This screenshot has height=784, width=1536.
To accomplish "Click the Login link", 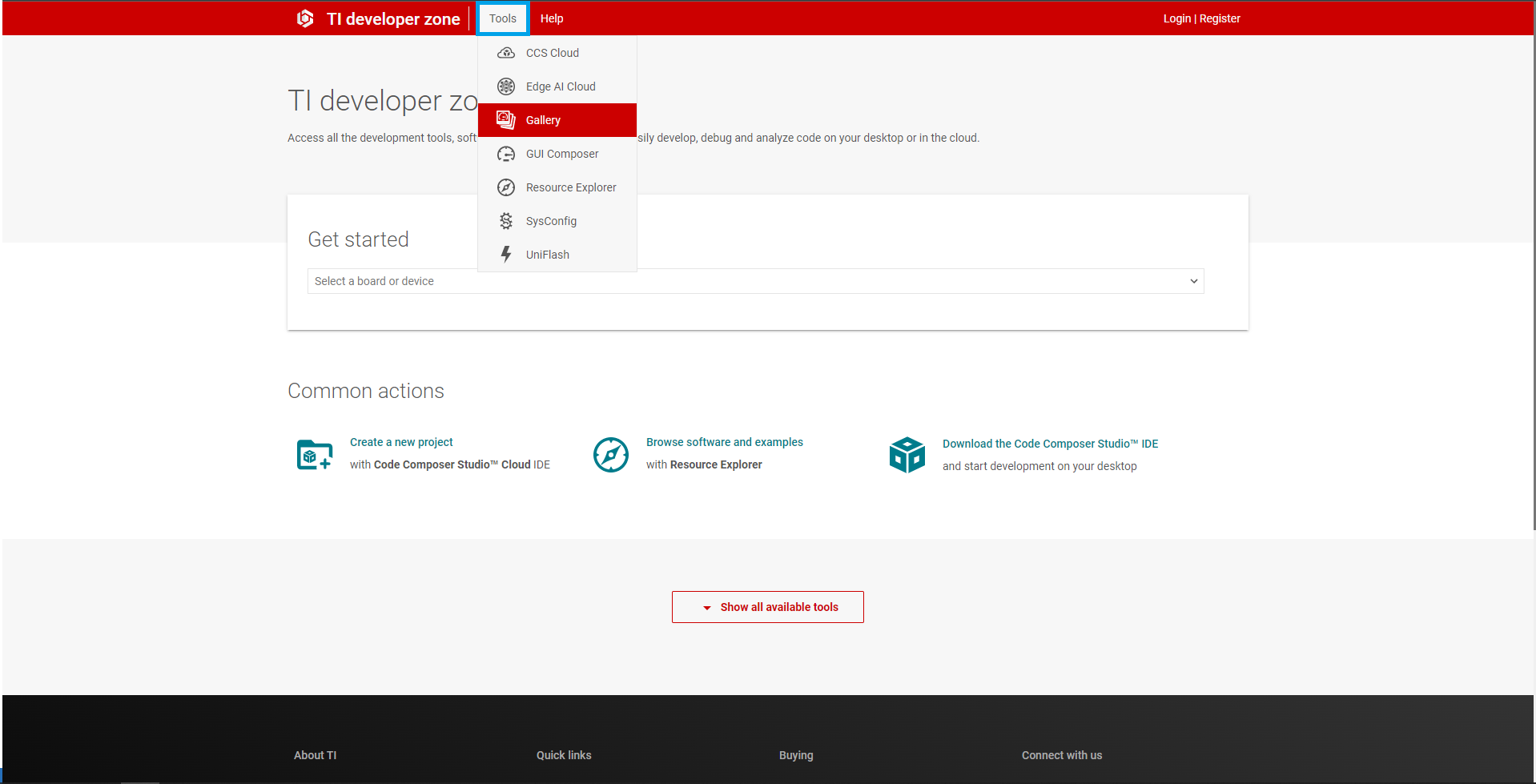I will (1176, 18).
